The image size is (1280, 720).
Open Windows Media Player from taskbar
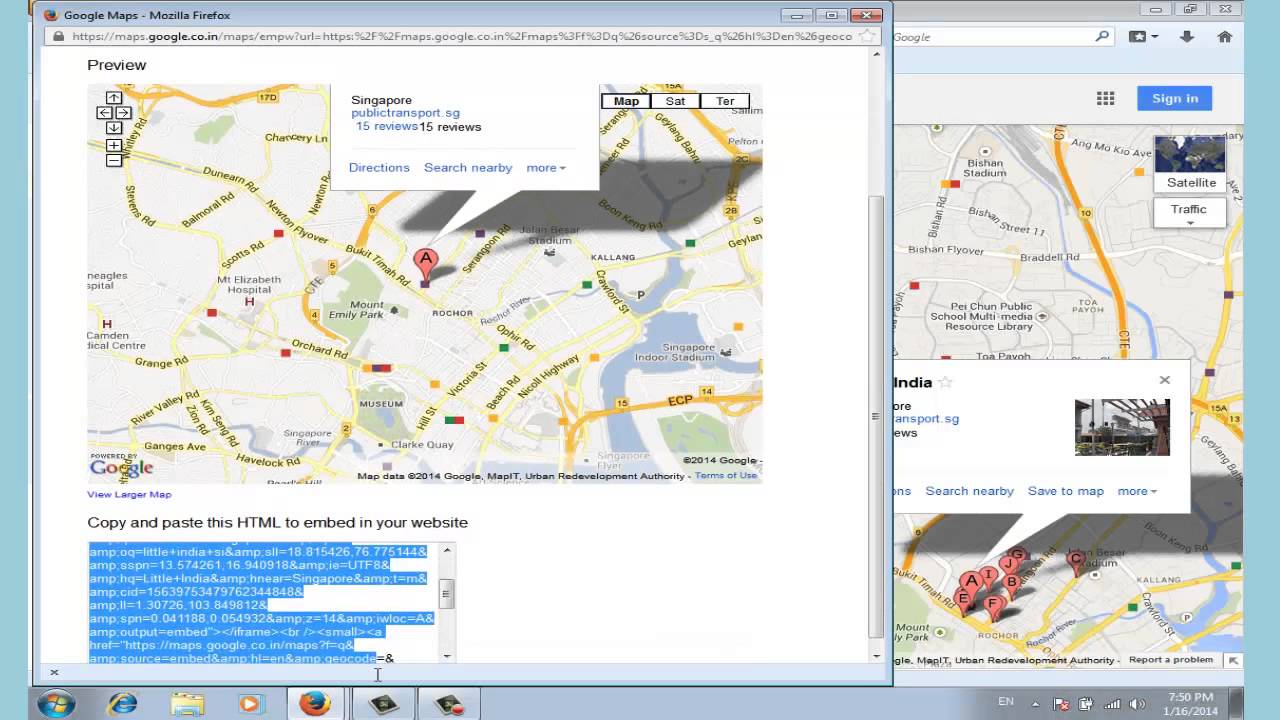[x=250, y=704]
